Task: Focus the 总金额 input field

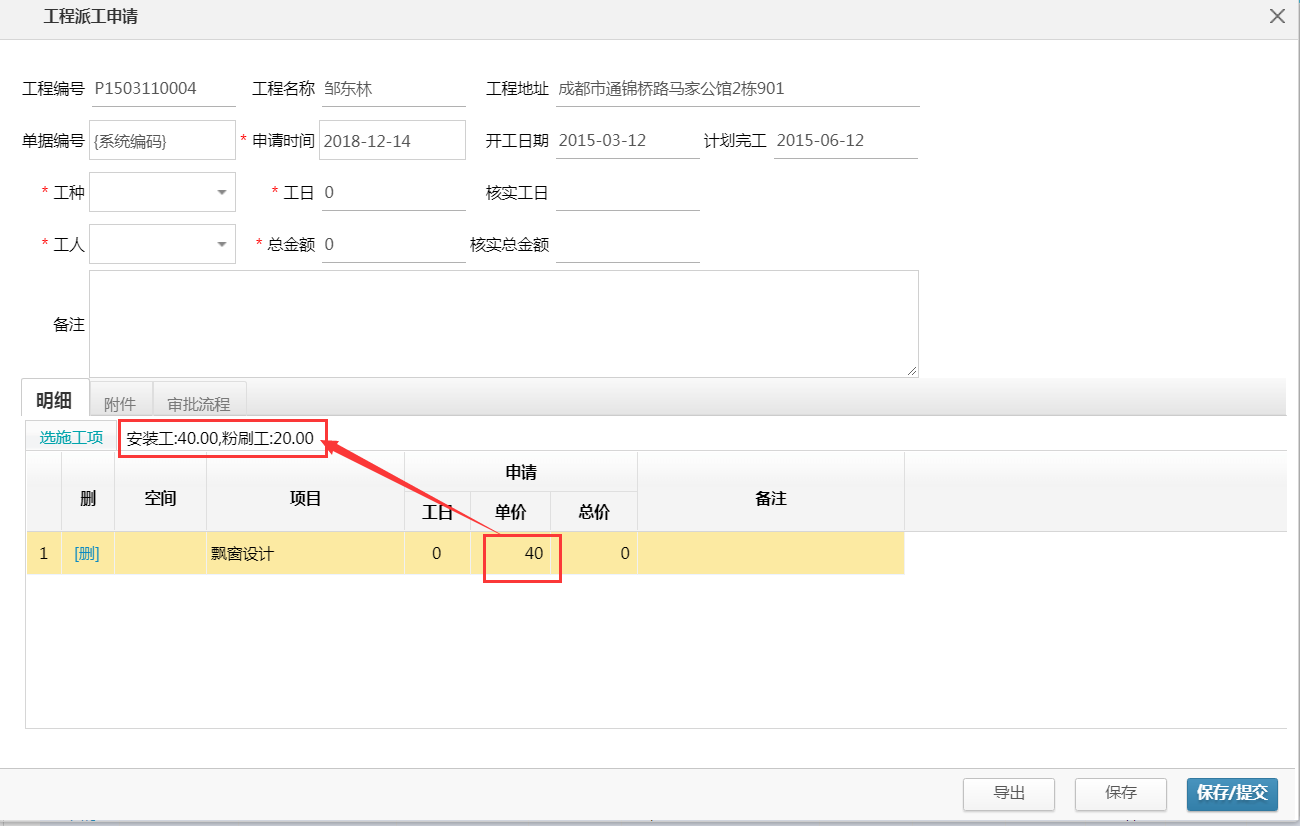Action: (392, 245)
